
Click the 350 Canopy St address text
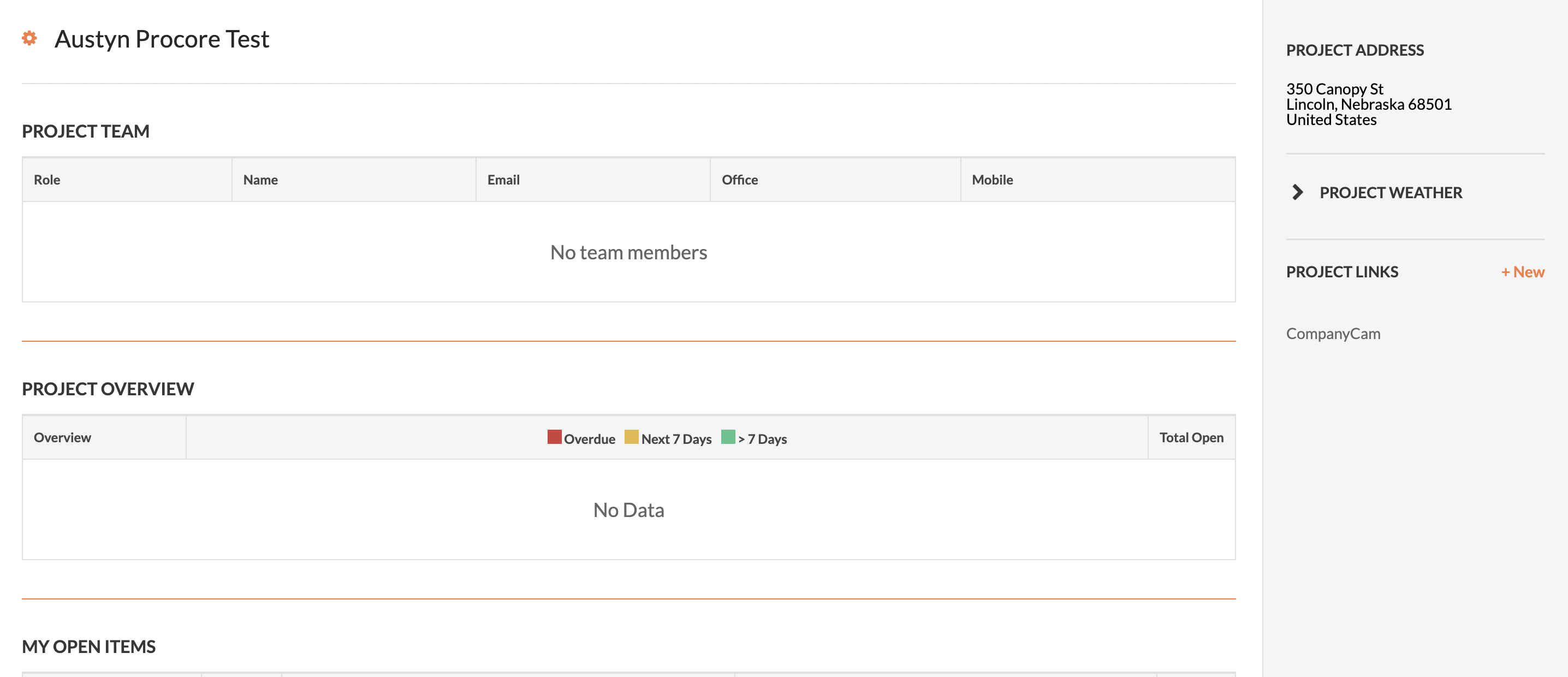pyautogui.click(x=1334, y=89)
